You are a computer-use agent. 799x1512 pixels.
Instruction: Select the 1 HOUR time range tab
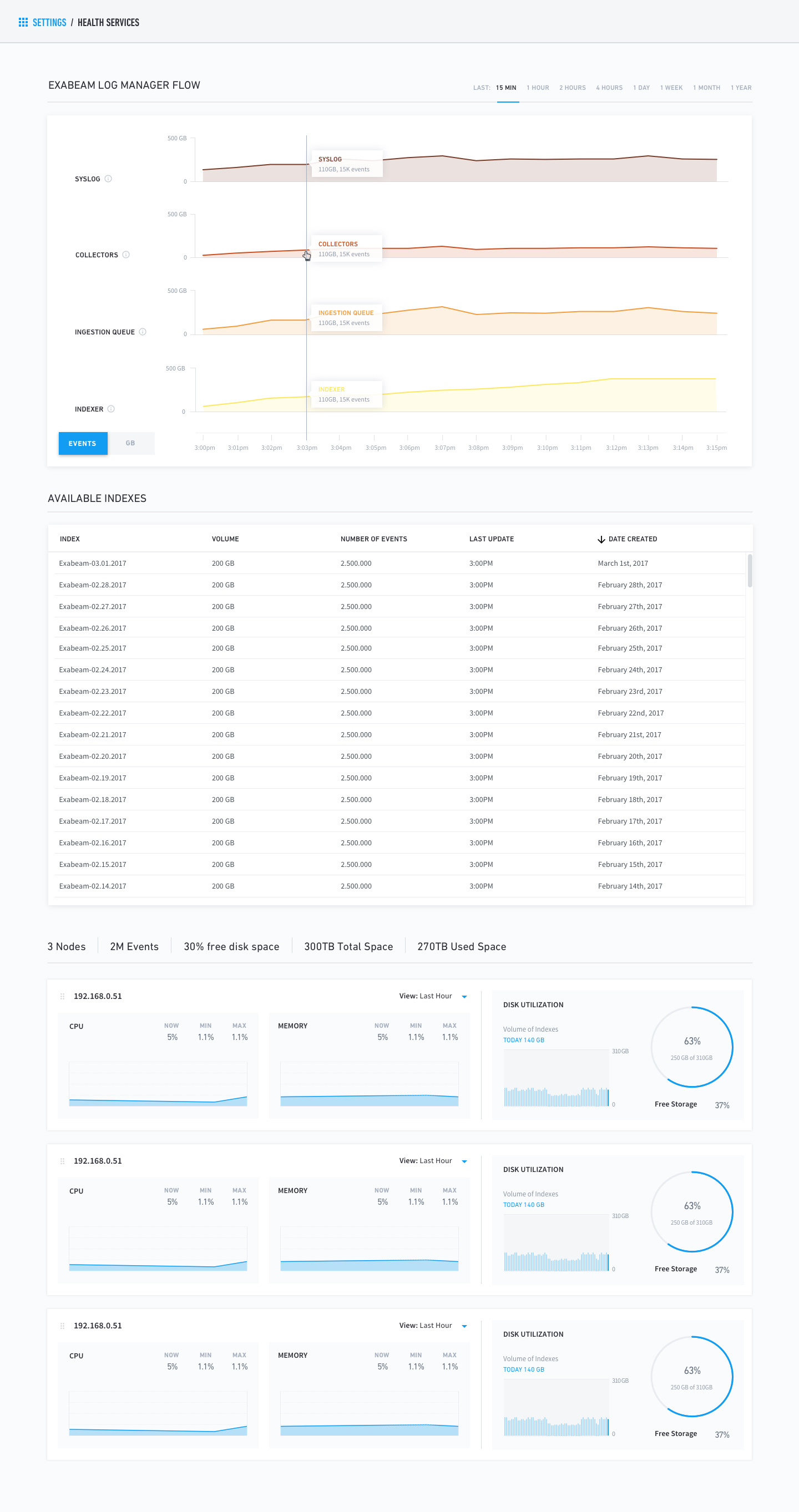(x=538, y=88)
